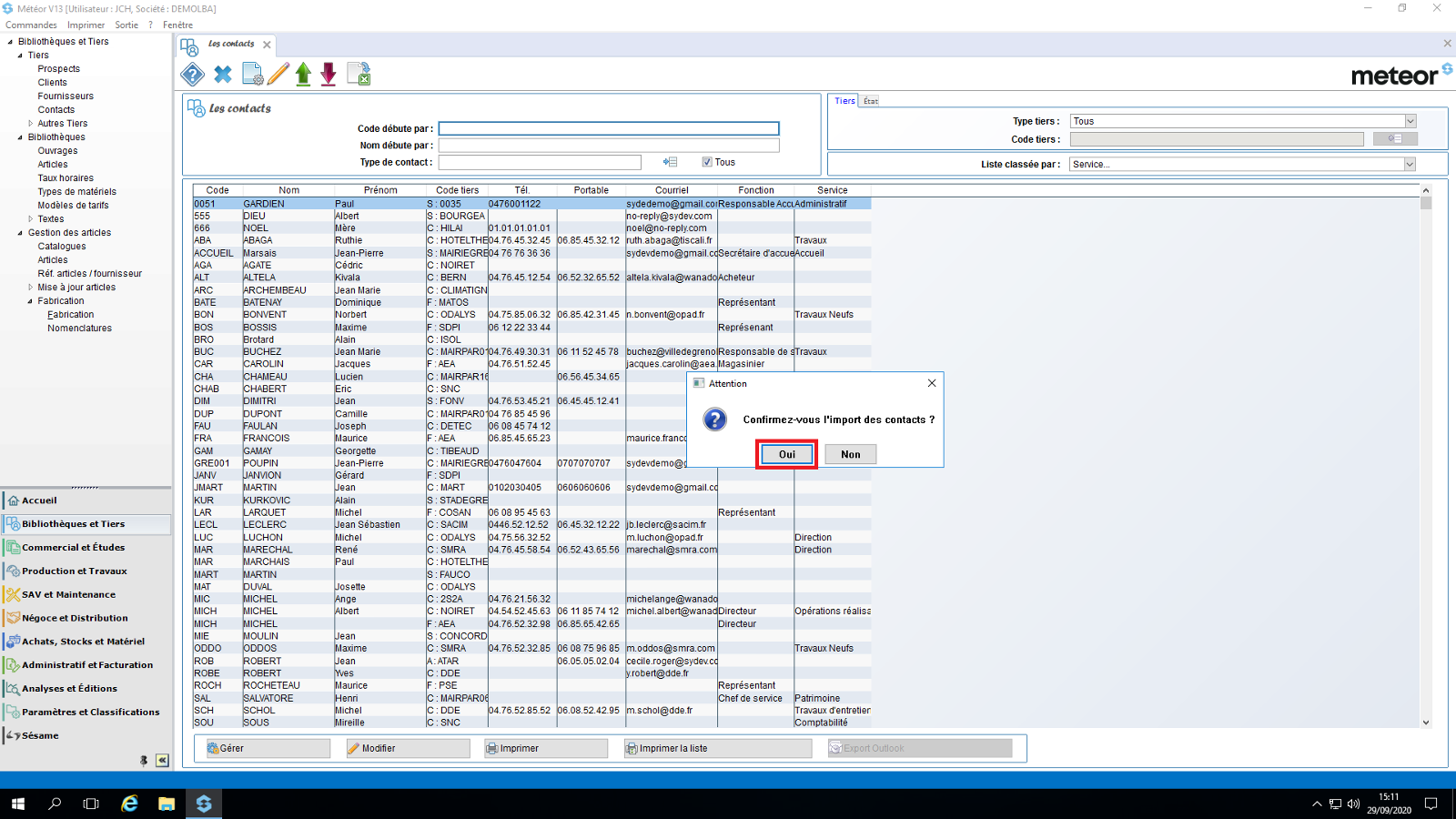The height and width of the screenshot is (819, 1456).
Task: Open the Imprimer menu
Action: click(86, 25)
